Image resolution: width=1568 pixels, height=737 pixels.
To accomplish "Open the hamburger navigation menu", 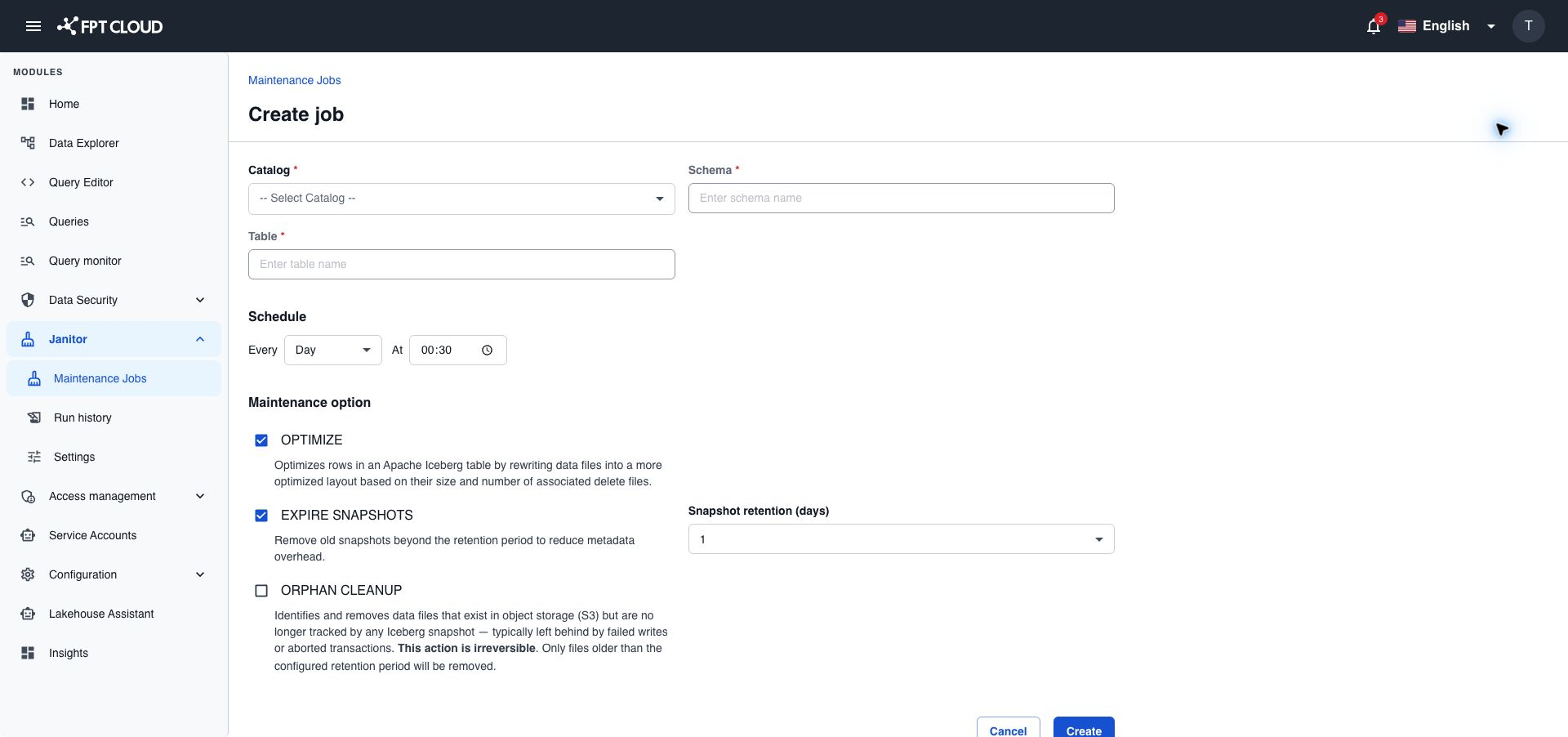I will [x=33, y=26].
